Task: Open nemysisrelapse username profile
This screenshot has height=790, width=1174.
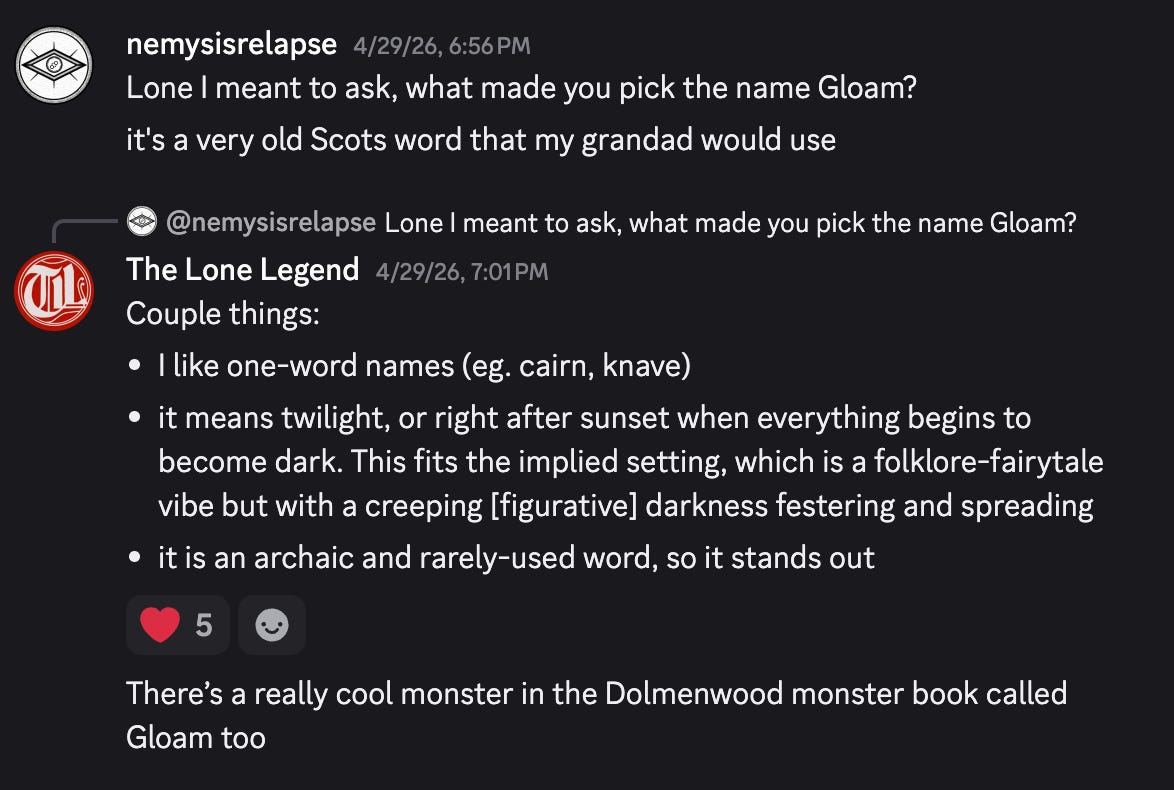Action: [x=231, y=44]
